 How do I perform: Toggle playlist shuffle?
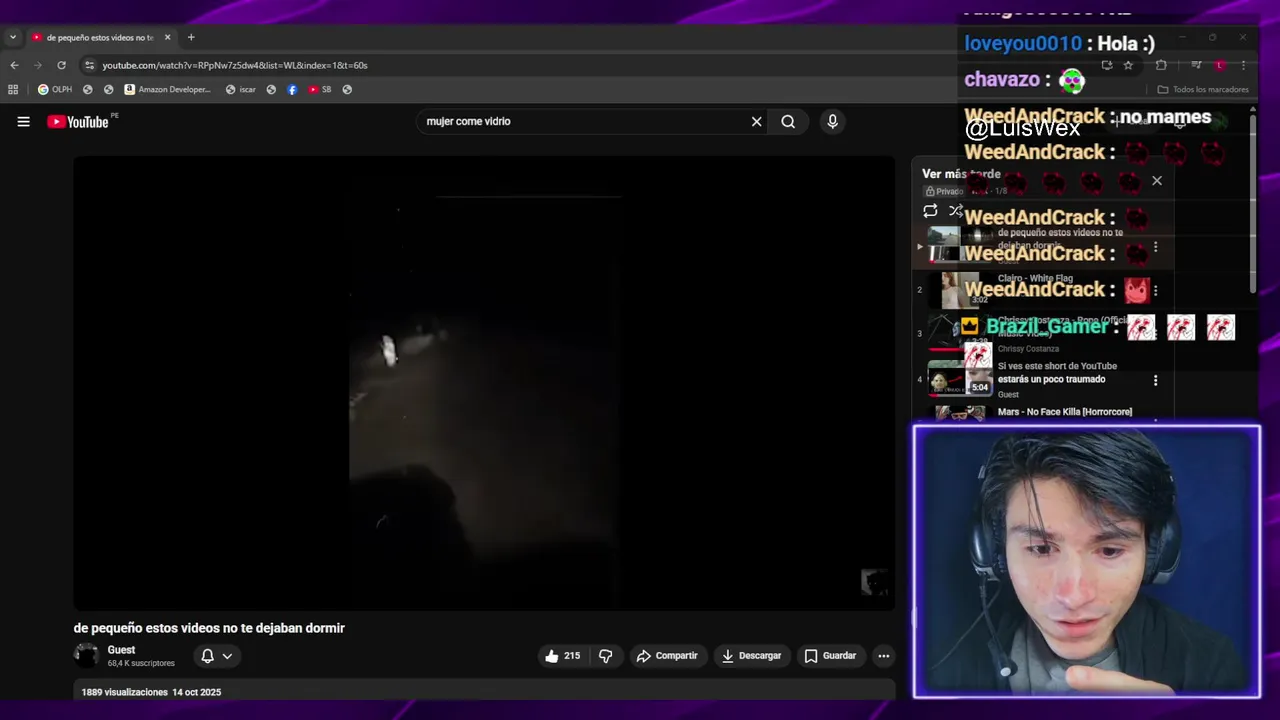(956, 211)
